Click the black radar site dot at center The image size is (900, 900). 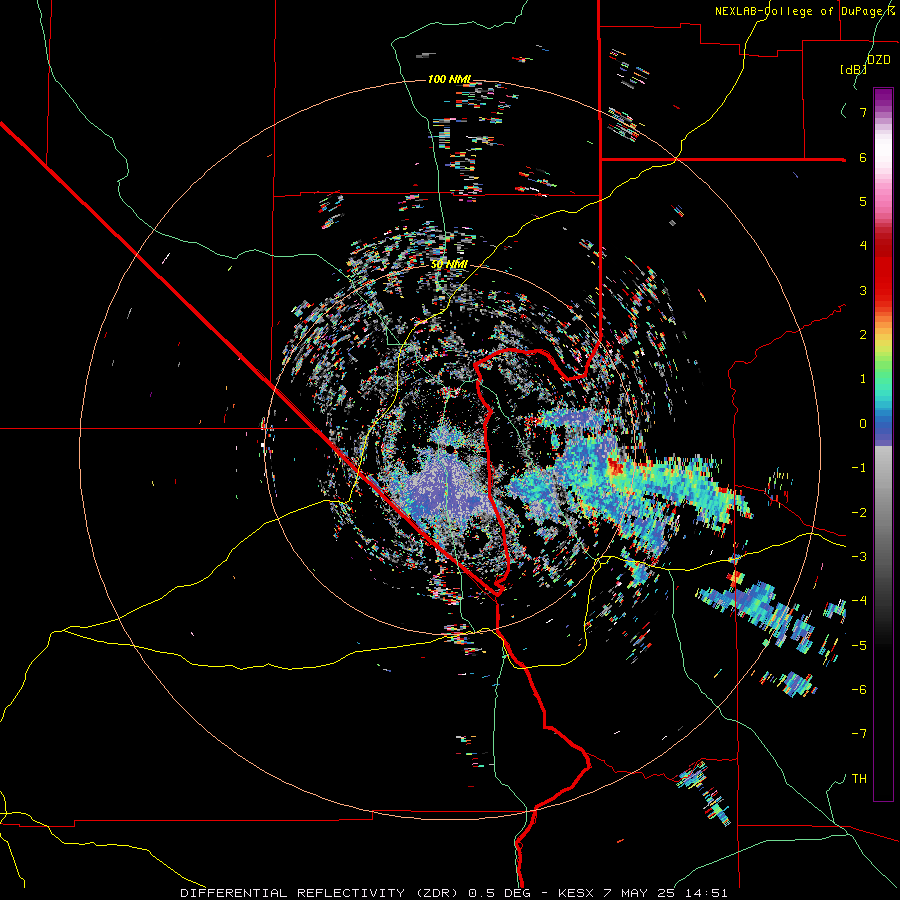(x=451, y=448)
